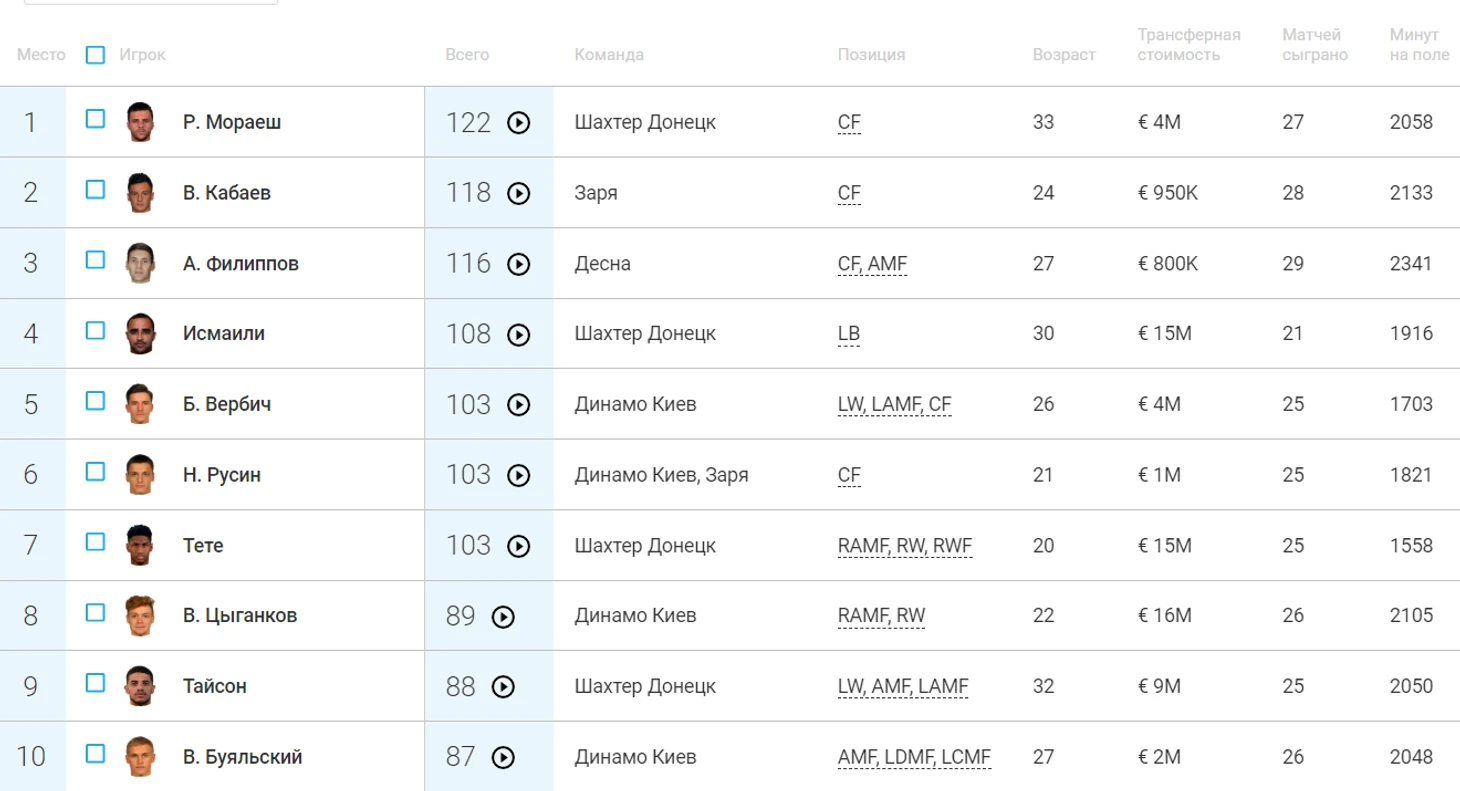
Task: Check the box for Тете
Action: 95,542
